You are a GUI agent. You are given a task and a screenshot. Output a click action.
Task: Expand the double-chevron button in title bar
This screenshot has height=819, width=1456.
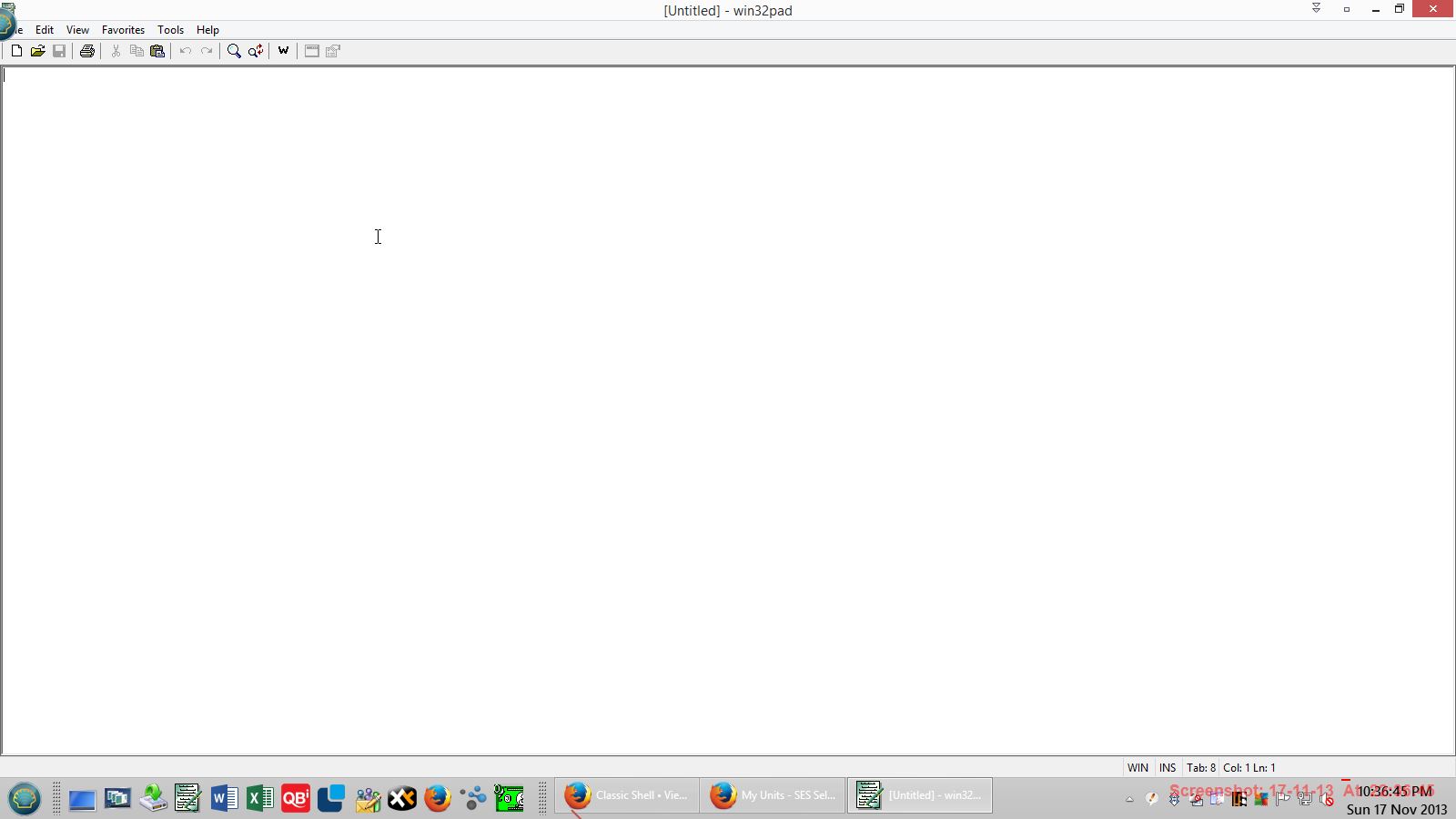pos(1316,9)
